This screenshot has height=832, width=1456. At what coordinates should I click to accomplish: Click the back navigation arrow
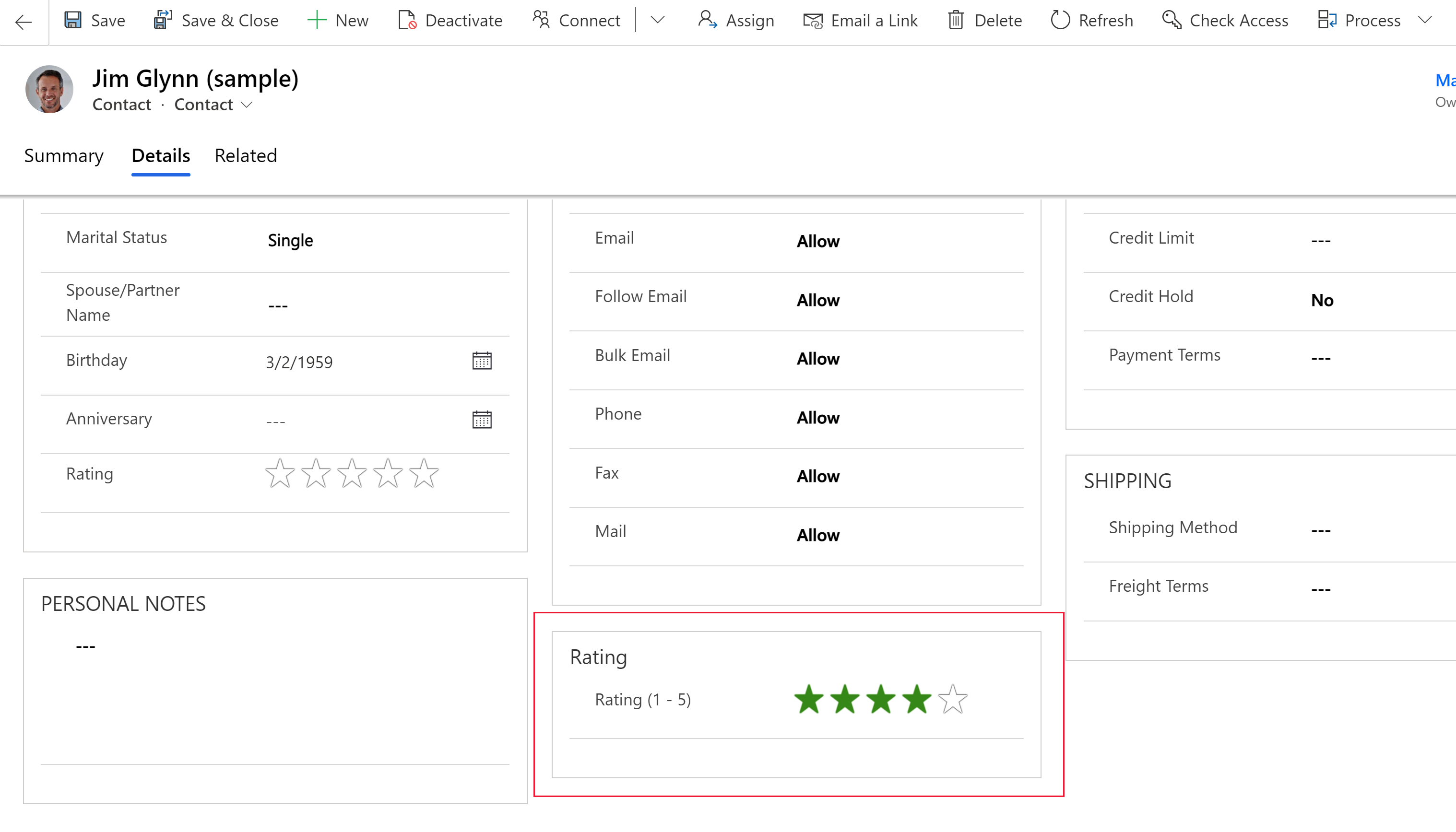point(24,21)
